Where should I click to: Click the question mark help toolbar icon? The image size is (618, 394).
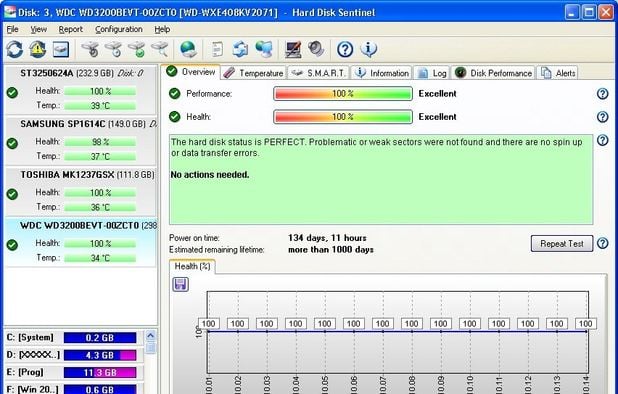click(x=345, y=49)
